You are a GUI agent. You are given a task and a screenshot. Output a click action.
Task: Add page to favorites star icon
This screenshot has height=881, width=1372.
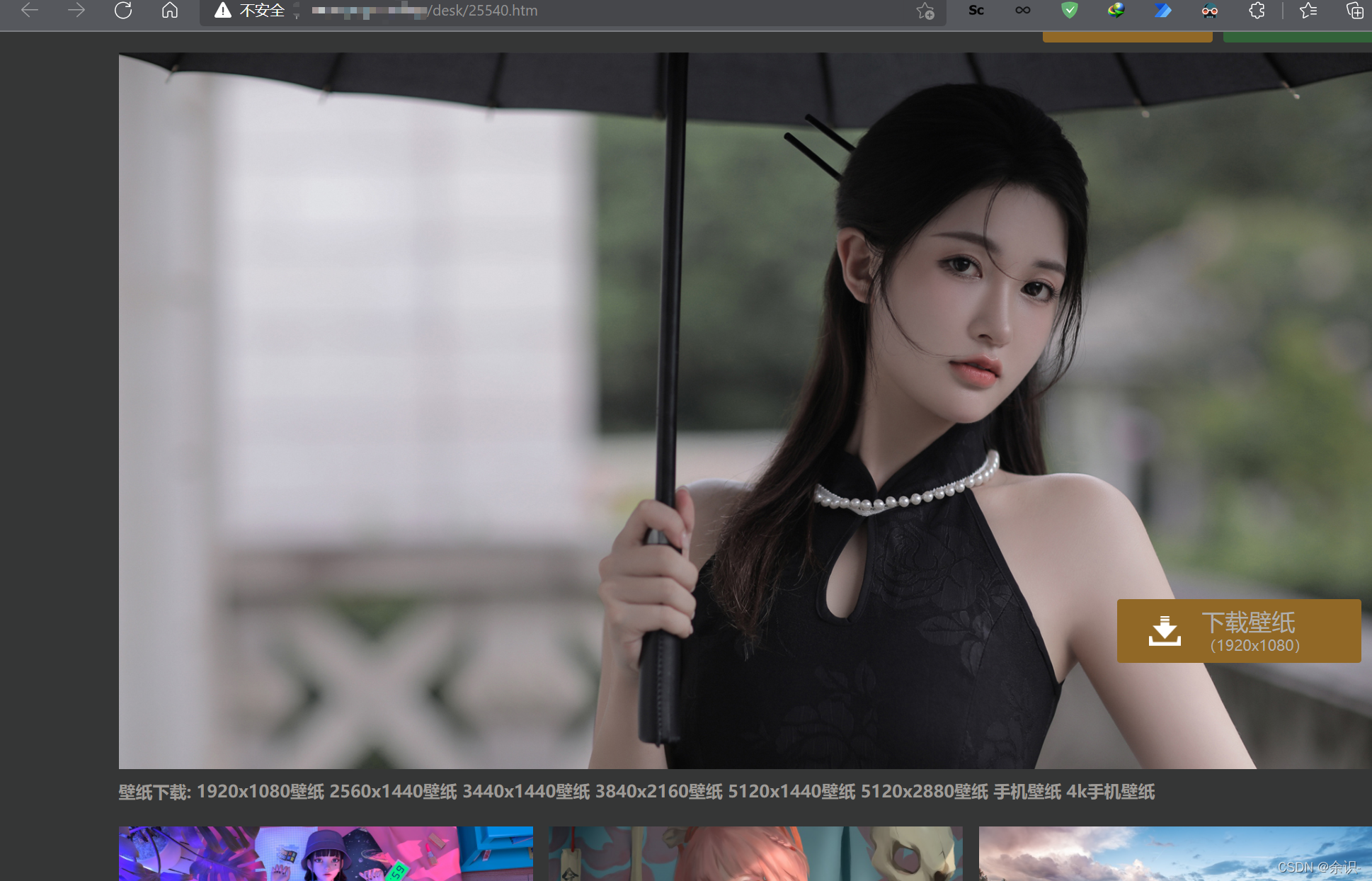[x=925, y=11]
